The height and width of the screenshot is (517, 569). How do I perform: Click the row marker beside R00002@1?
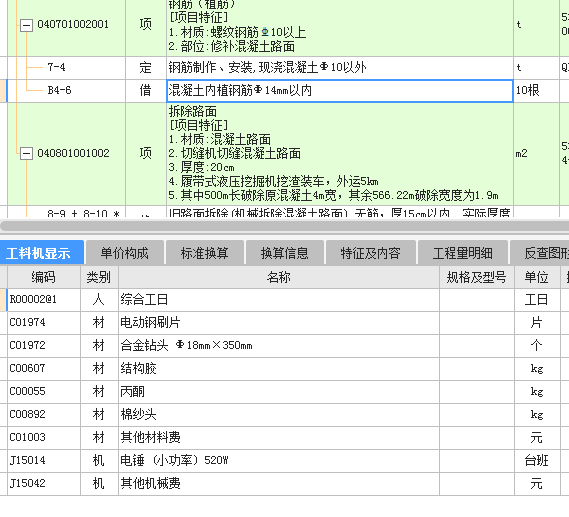(x=3, y=300)
